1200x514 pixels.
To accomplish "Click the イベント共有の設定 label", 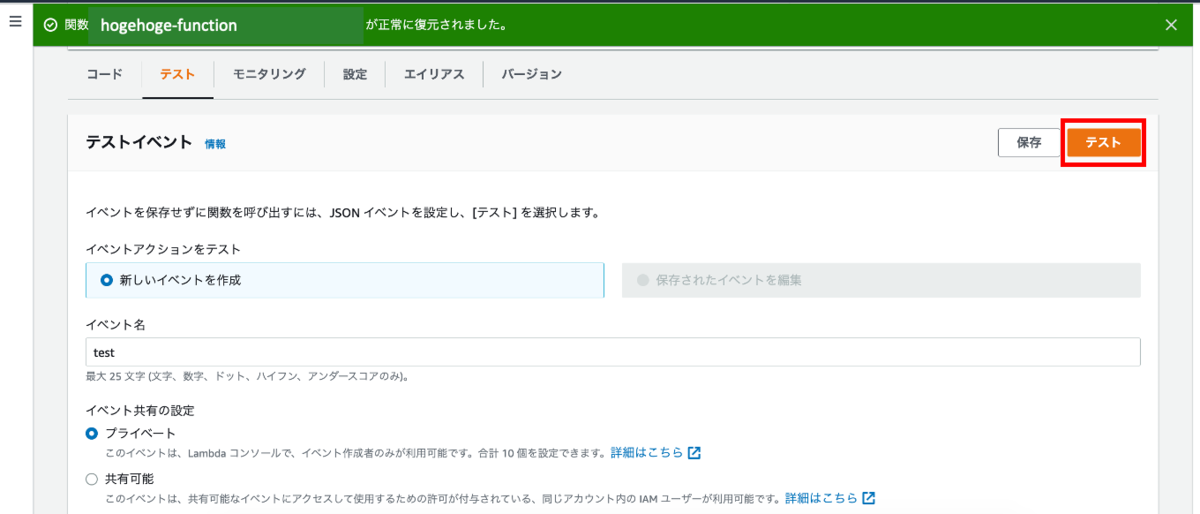I will click(140, 410).
